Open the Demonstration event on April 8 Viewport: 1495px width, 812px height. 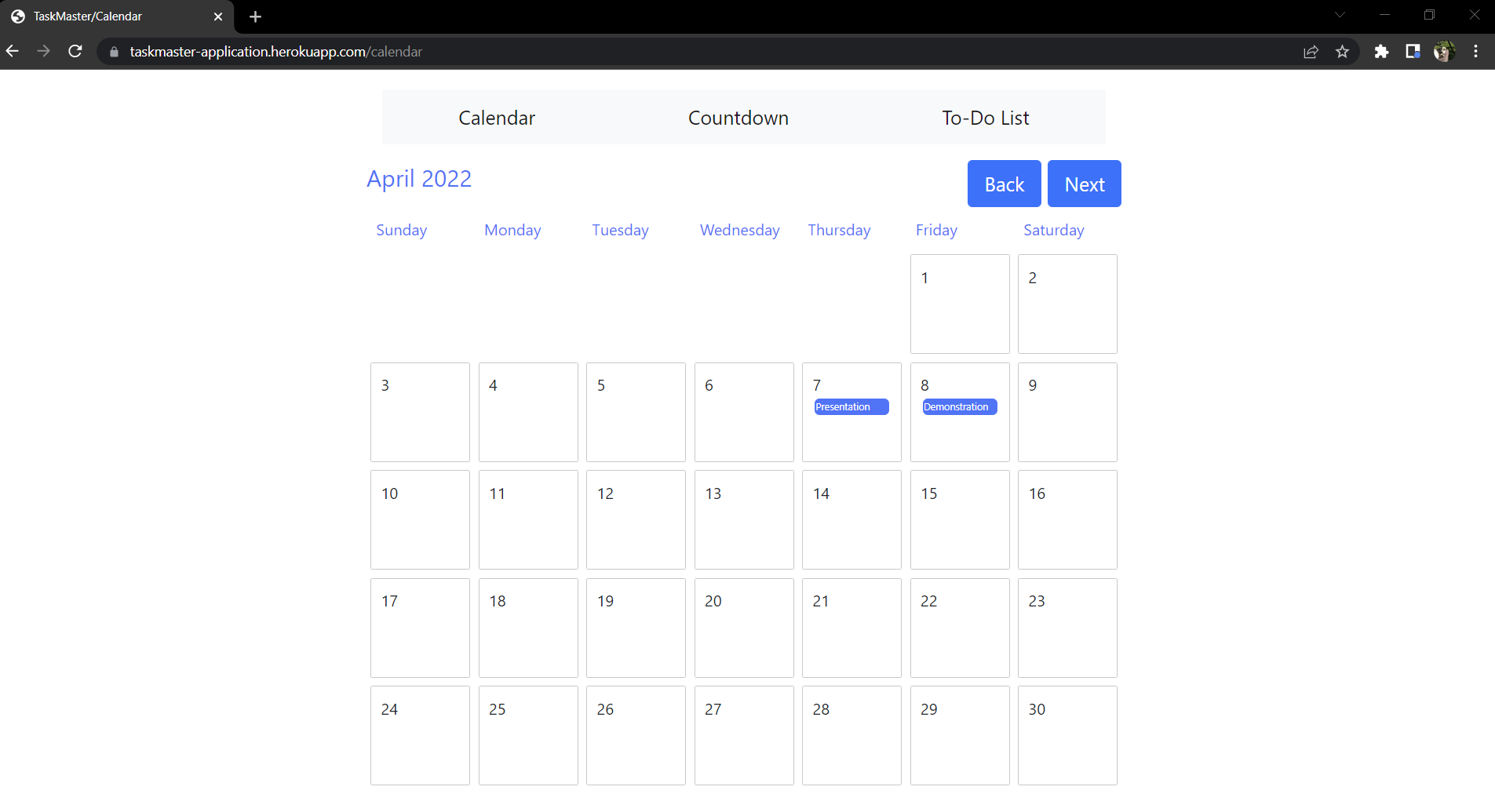tap(960, 406)
